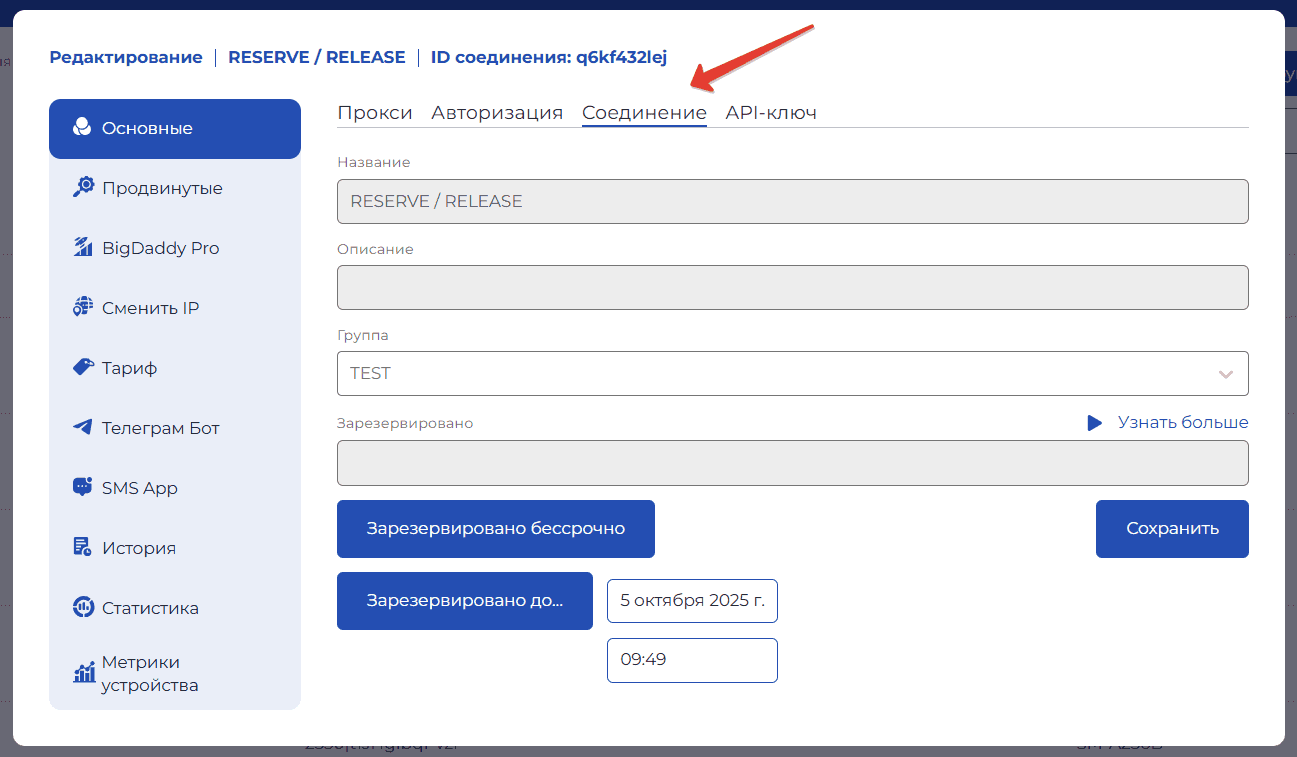The image size is (1297, 757).
Task: Click the 5 октября 2025 date field
Action: point(692,601)
